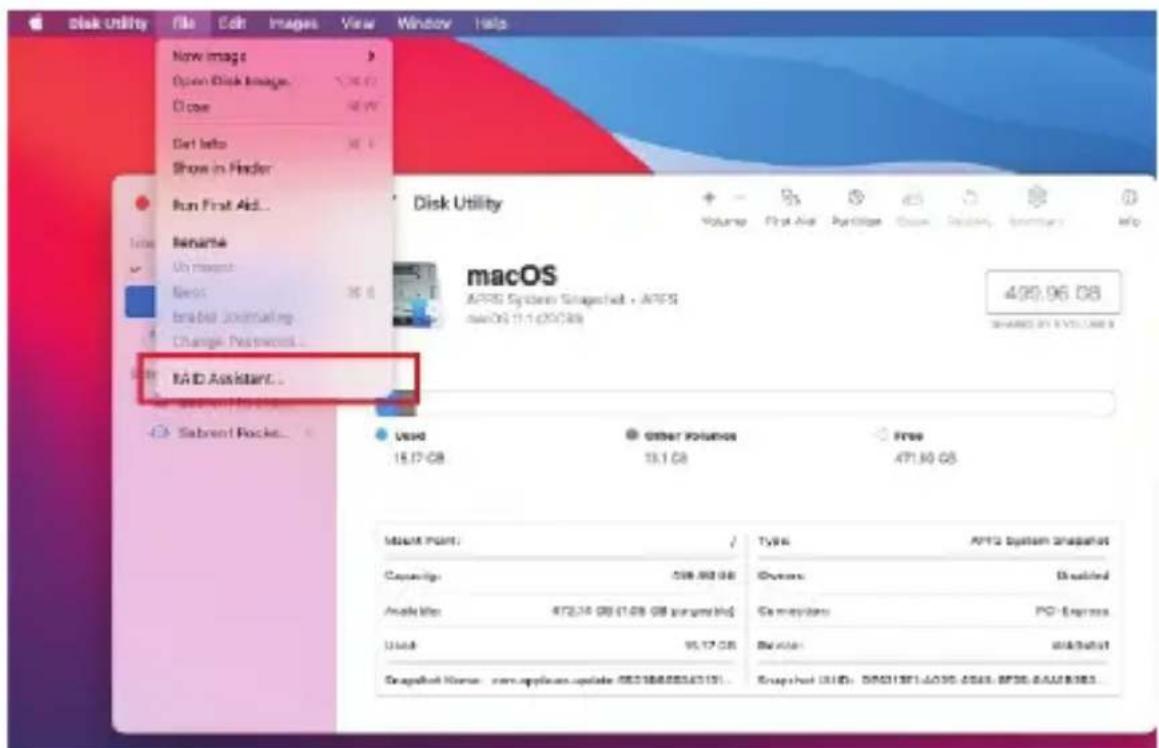Choose Enable Journaling menu item
This screenshot has width=1159, height=748.
click(x=273, y=317)
